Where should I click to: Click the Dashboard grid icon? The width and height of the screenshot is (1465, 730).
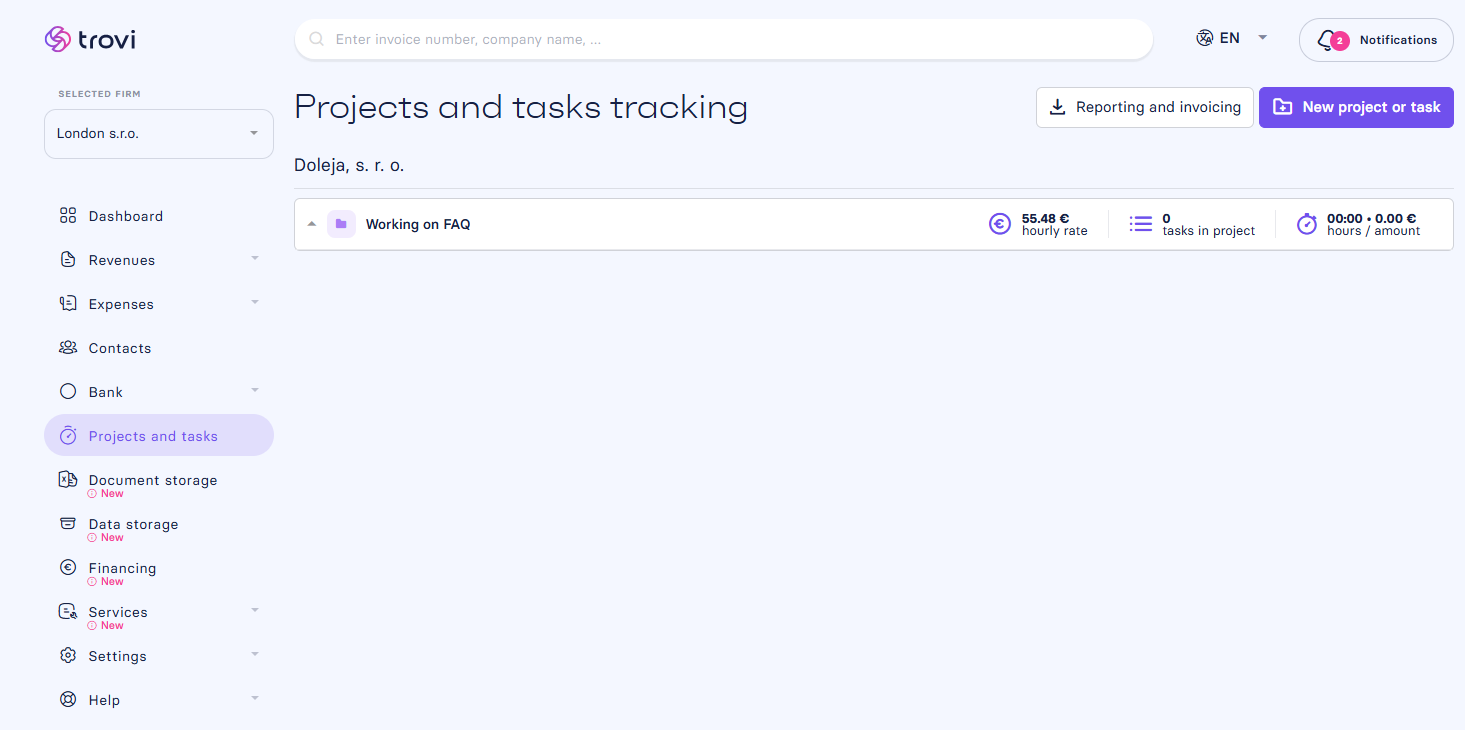click(68, 216)
